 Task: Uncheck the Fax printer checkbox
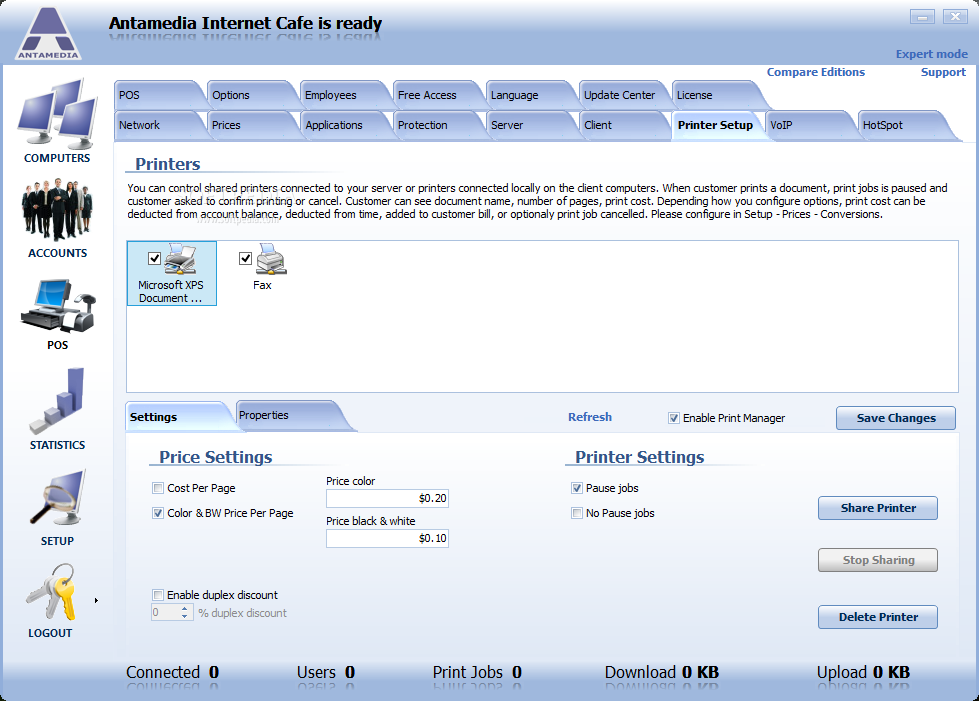click(245, 258)
